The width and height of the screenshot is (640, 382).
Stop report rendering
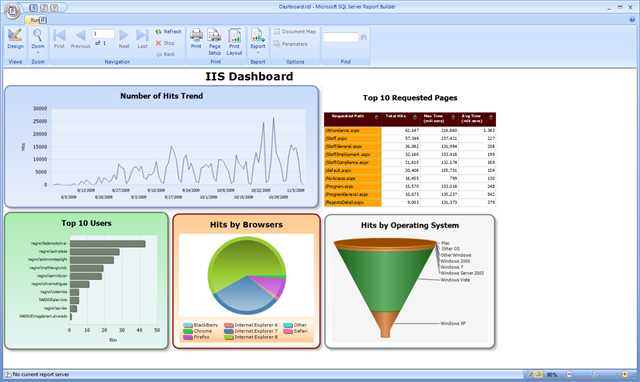coord(165,43)
